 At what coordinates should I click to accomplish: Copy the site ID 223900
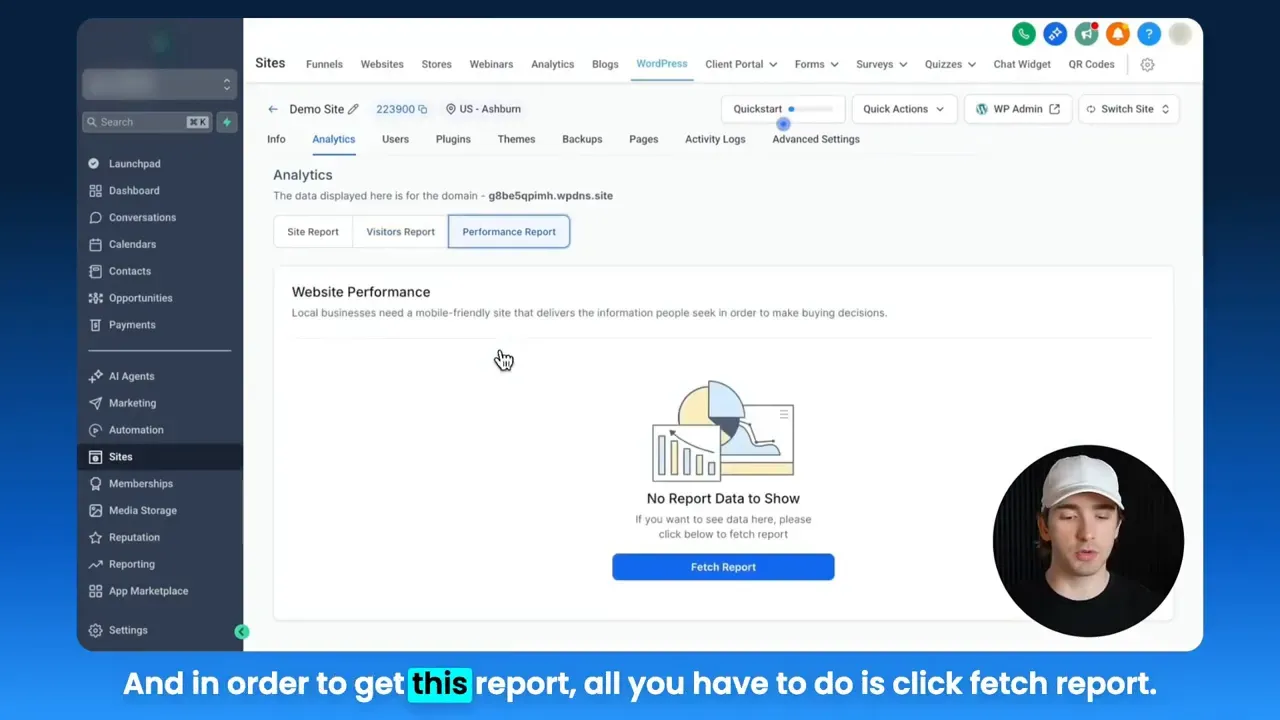tap(424, 108)
